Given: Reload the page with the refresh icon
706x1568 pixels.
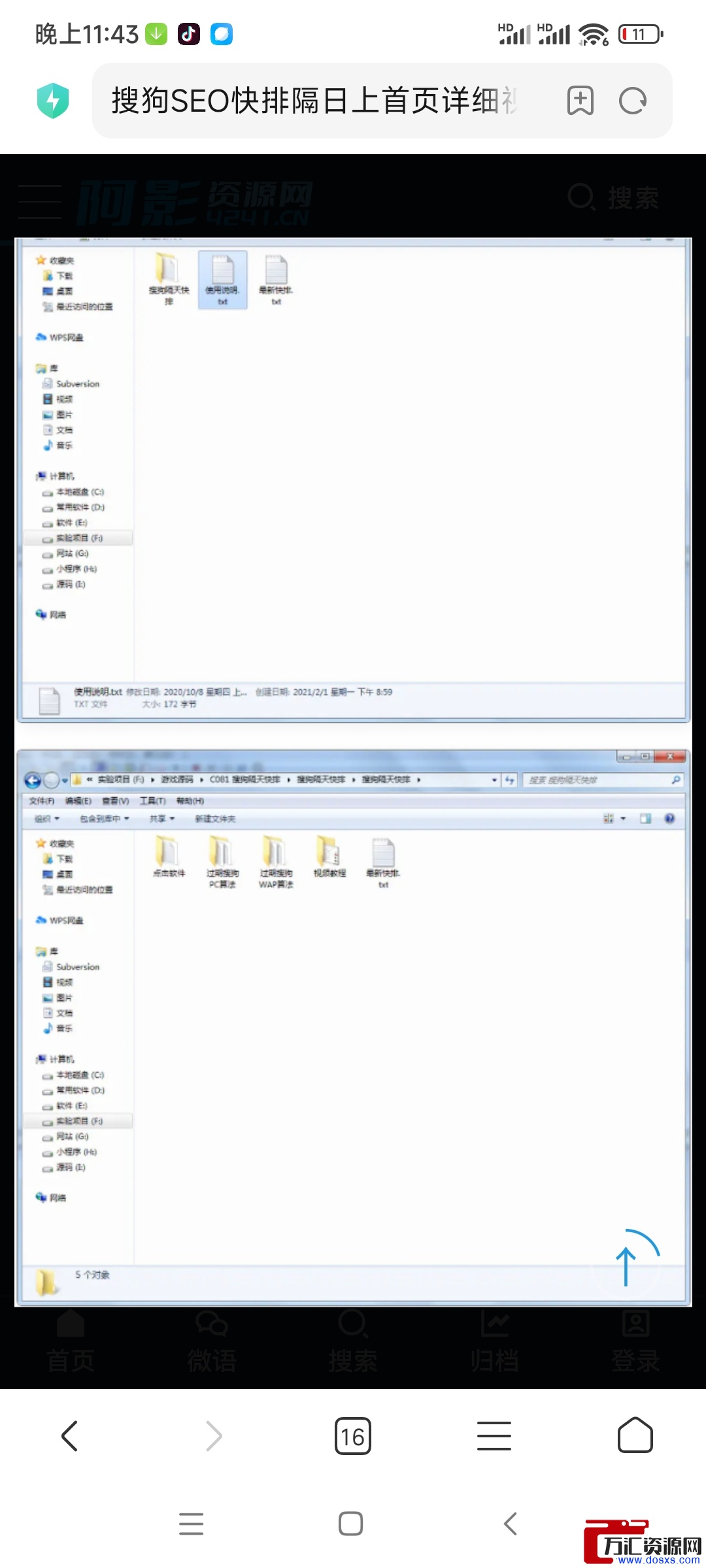Looking at the screenshot, I should [633, 101].
